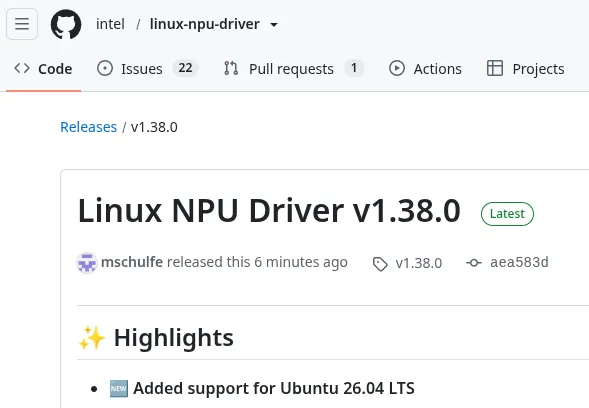Open commit aea583d link
This screenshot has height=408, width=589.
click(x=519, y=262)
